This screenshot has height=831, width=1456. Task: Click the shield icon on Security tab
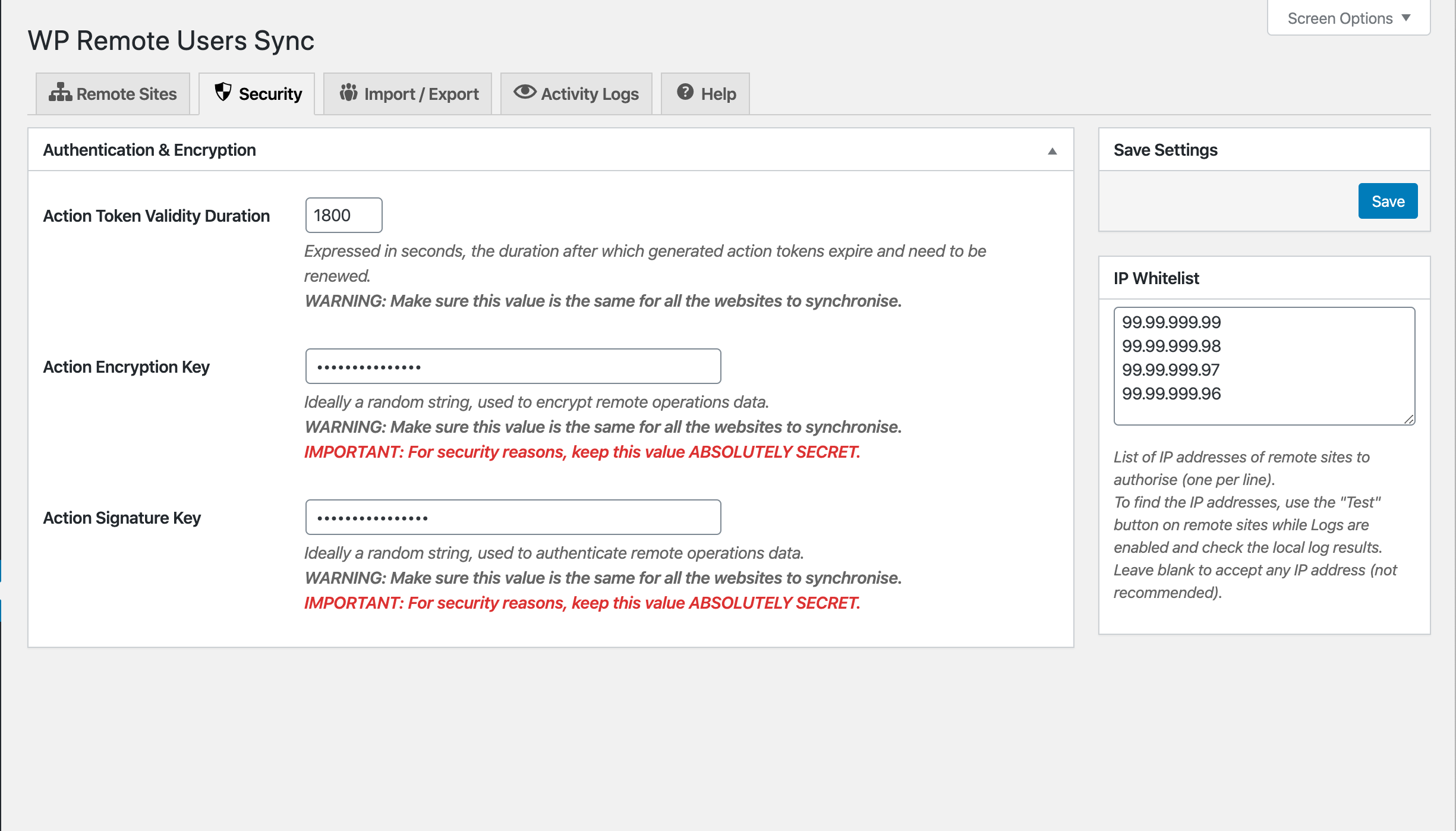[223, 92]
